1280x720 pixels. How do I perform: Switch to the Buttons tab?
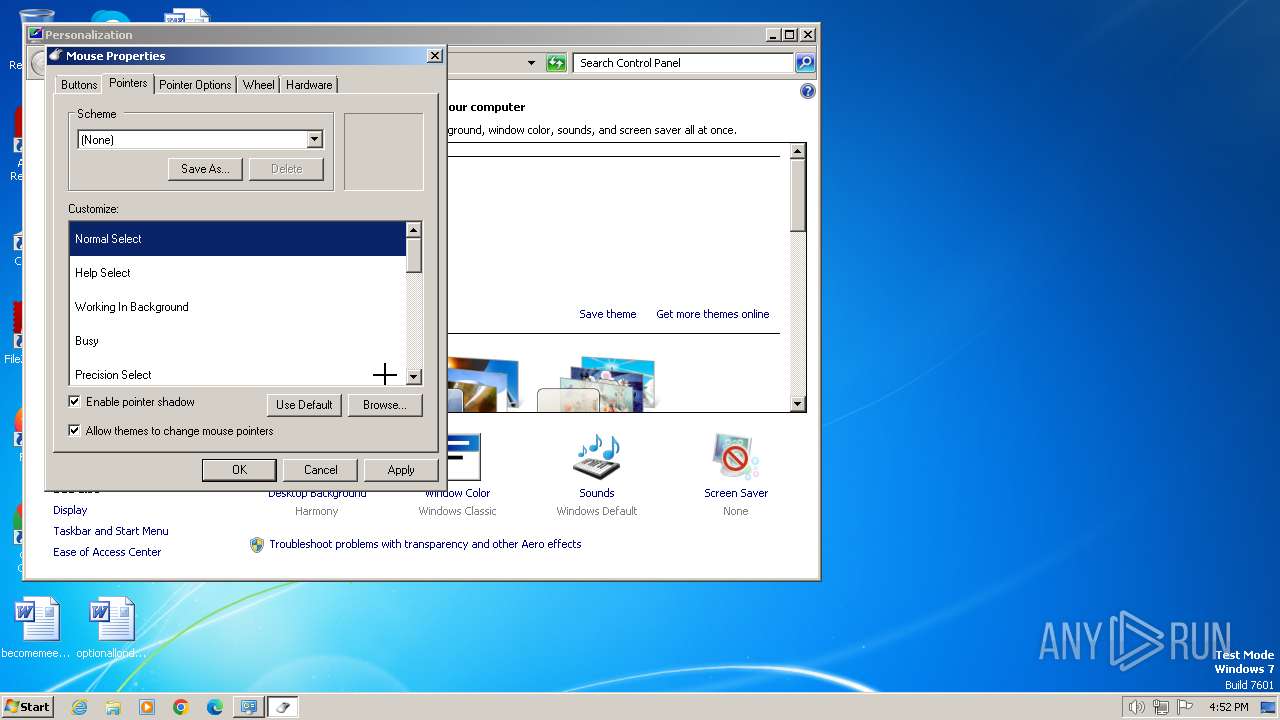click(79, 85)
